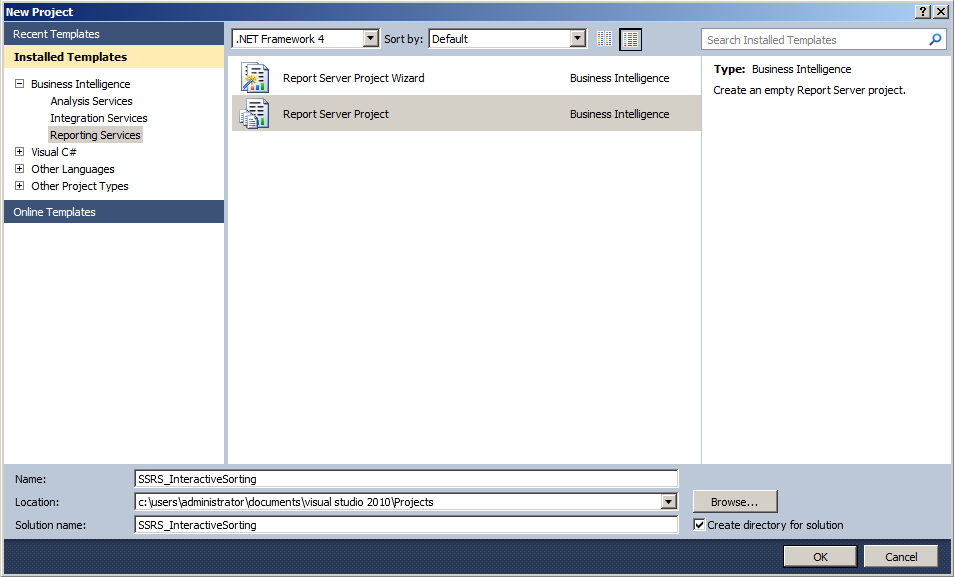Click the search magnifier icon
The width and height of the screenshot is (954, 577).
935,39
